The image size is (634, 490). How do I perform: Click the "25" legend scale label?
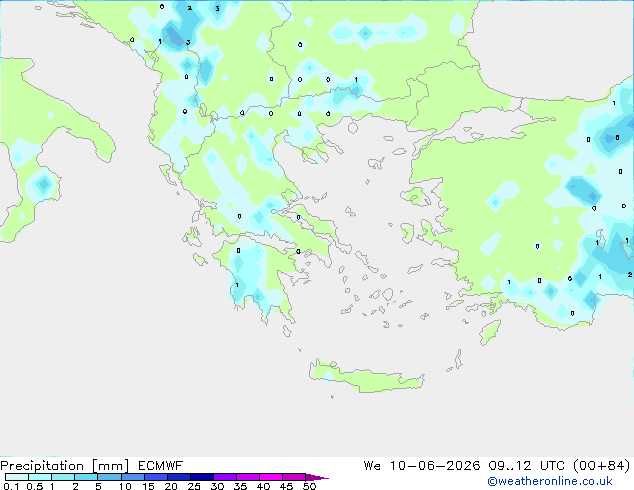(x=194, y=486)
